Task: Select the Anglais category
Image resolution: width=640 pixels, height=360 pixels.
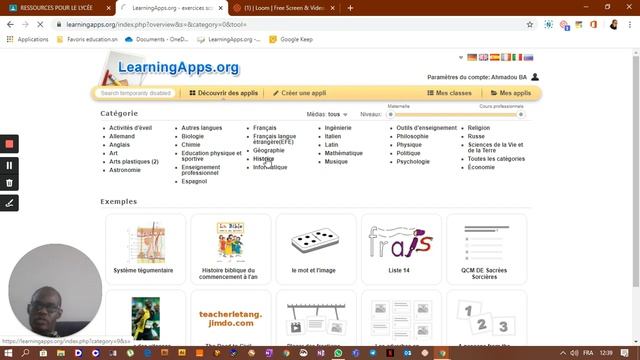Action: (x=120, y=145)
